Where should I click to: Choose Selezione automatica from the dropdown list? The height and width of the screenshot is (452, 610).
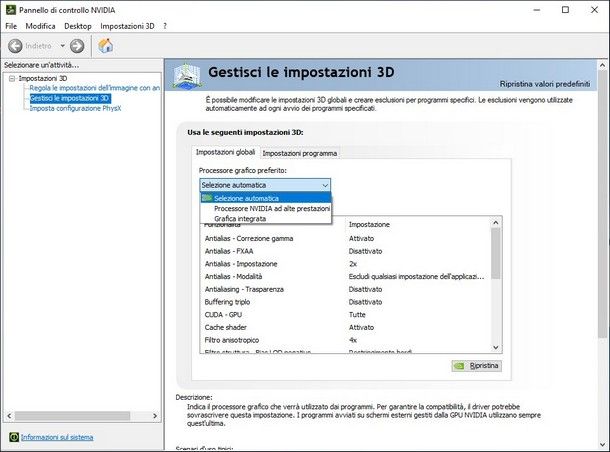(266, 198)
